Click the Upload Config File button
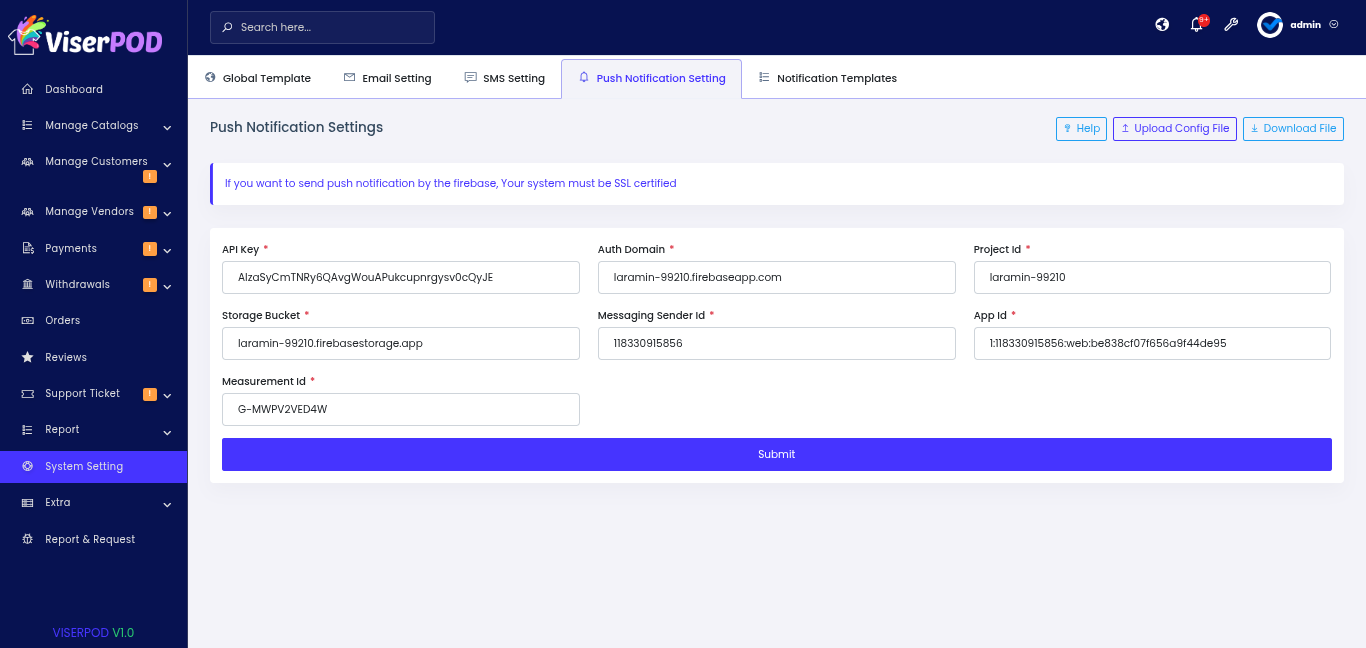 pos(1174,128)
